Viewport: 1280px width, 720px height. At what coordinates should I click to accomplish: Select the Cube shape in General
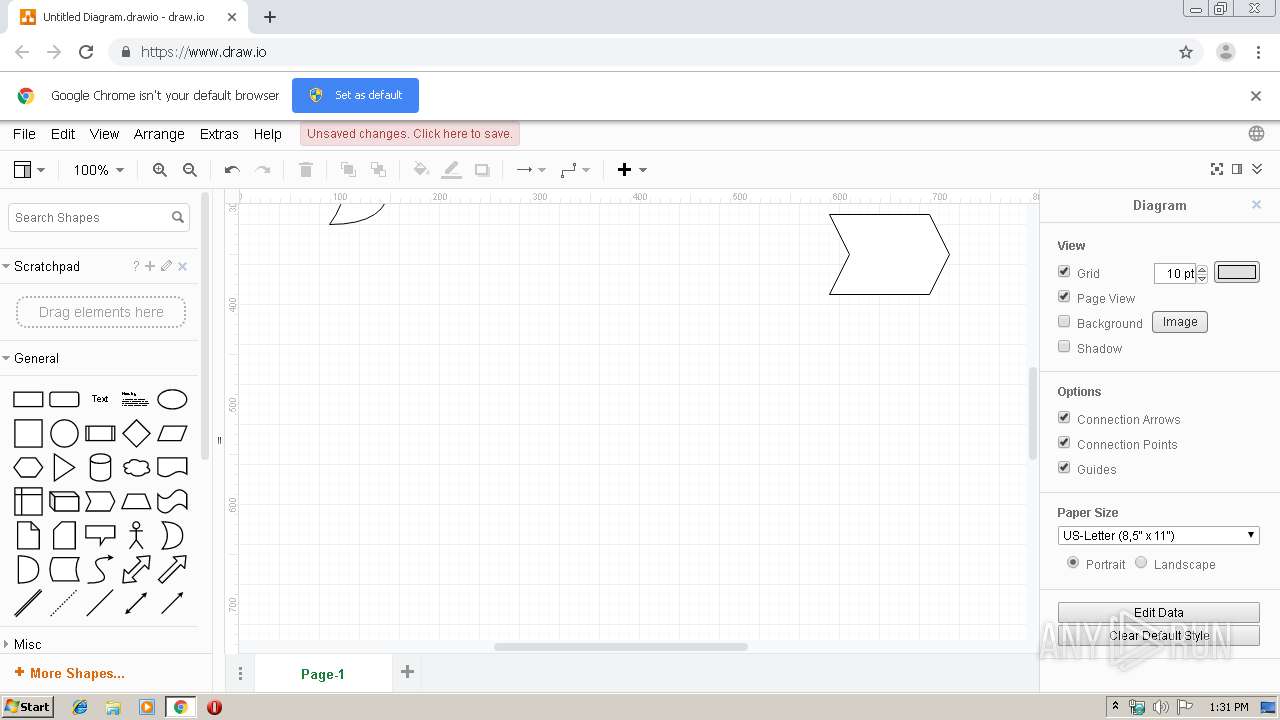click(64, 501)
